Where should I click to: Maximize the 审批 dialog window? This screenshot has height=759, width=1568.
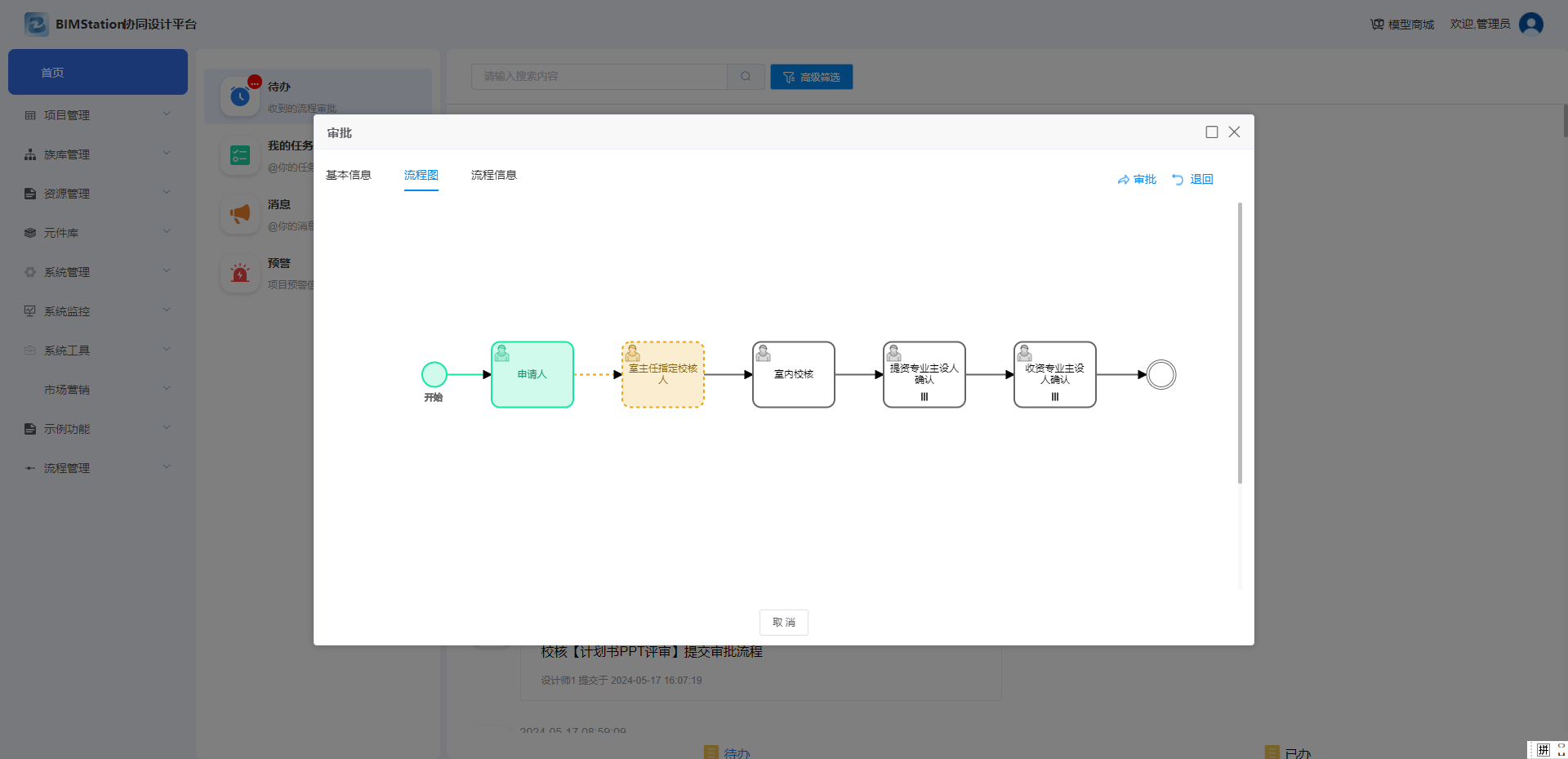(x=1212, y=132)
